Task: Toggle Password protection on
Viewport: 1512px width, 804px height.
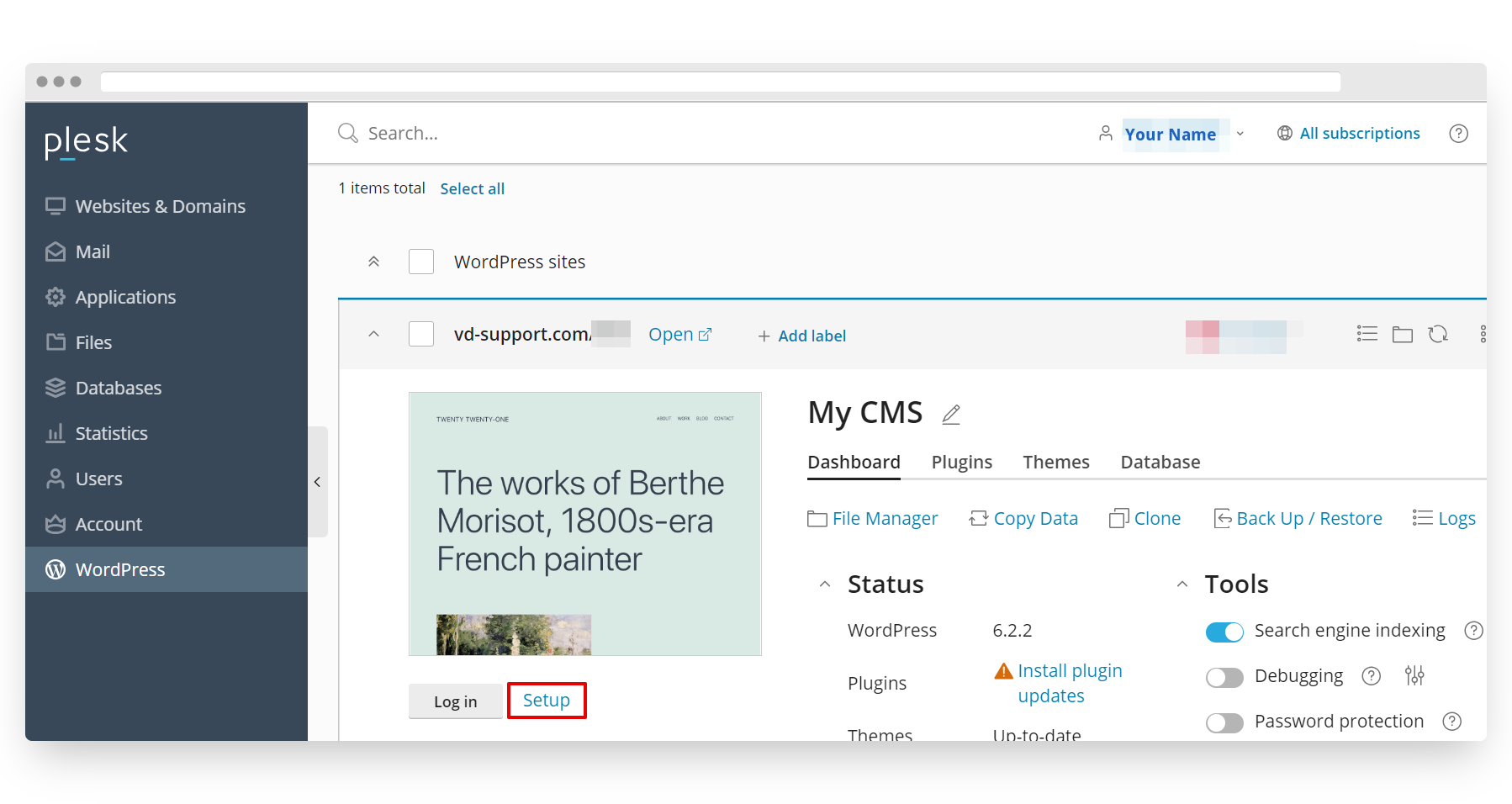Action: click(x=1224, y=722)
